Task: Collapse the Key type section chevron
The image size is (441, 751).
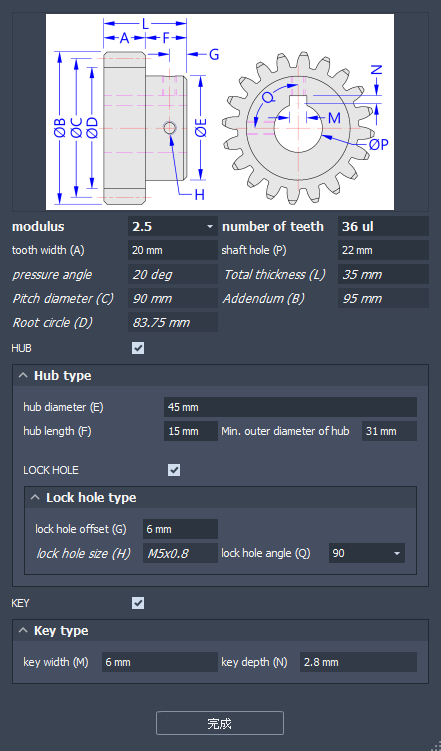Action: click(x=23, y=631)
